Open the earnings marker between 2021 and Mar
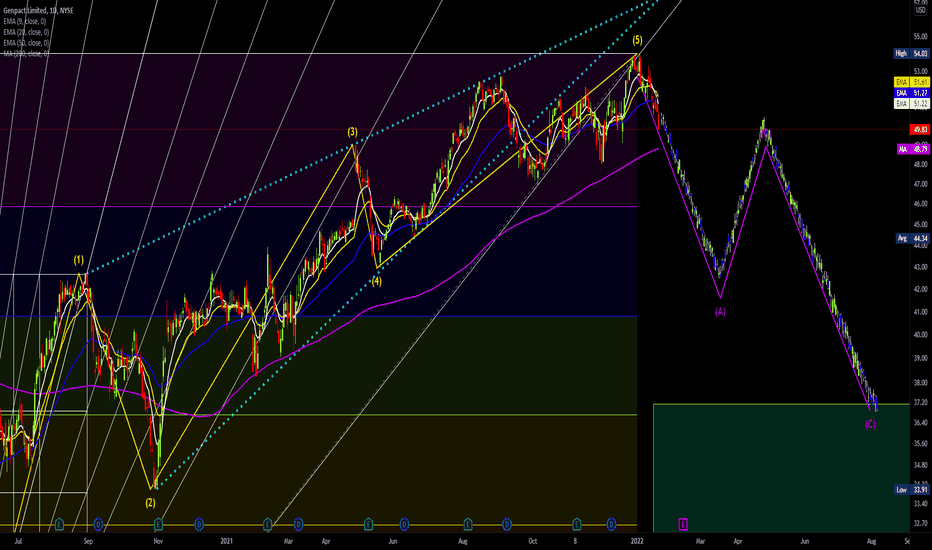Image resolution: width=932 pixels, height=550 pixels. [x=267, y=524]
